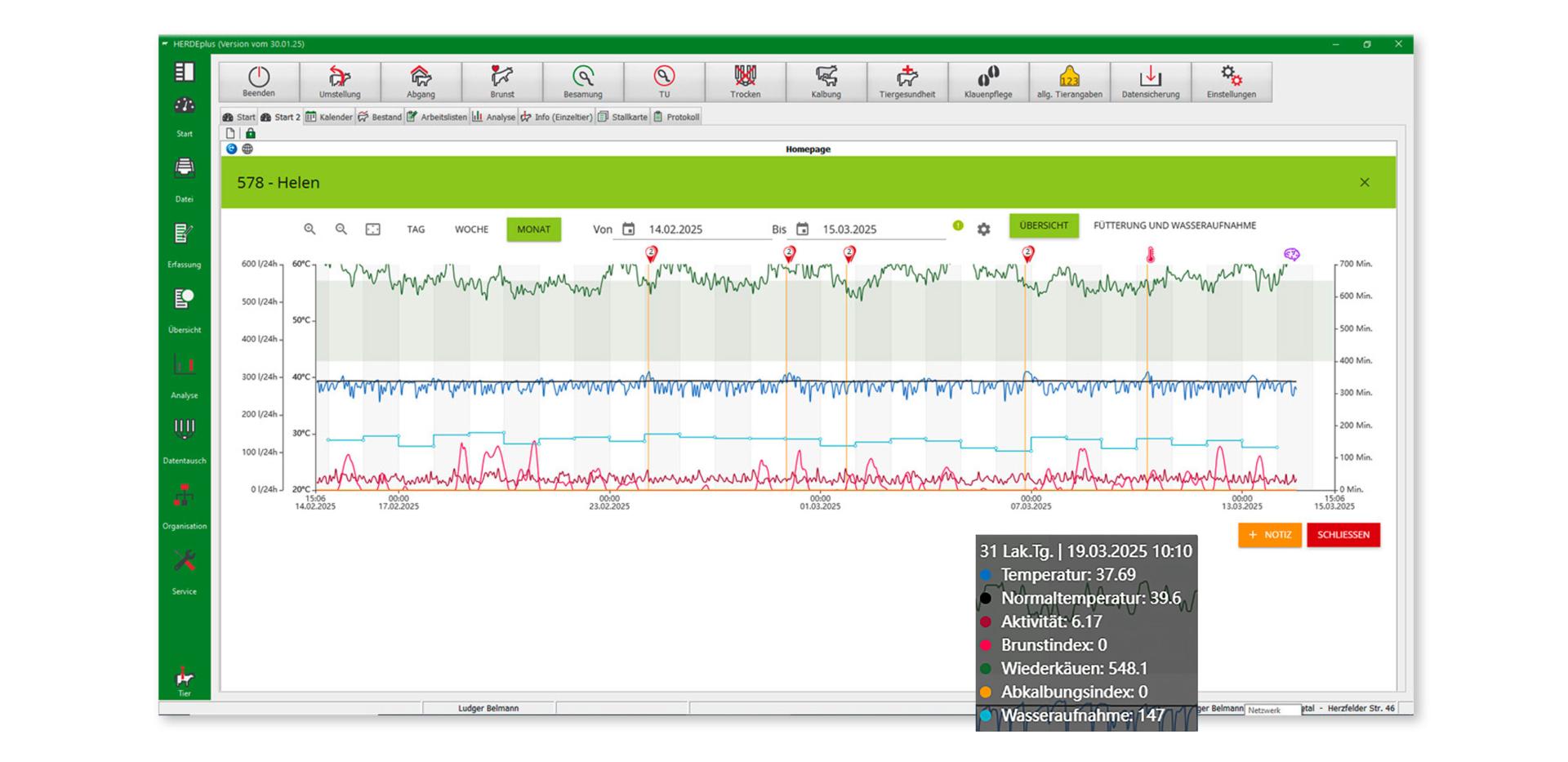Screen dimensions: 1568x762
Task: Click the blank document icon
Action: tap(230, 133)
